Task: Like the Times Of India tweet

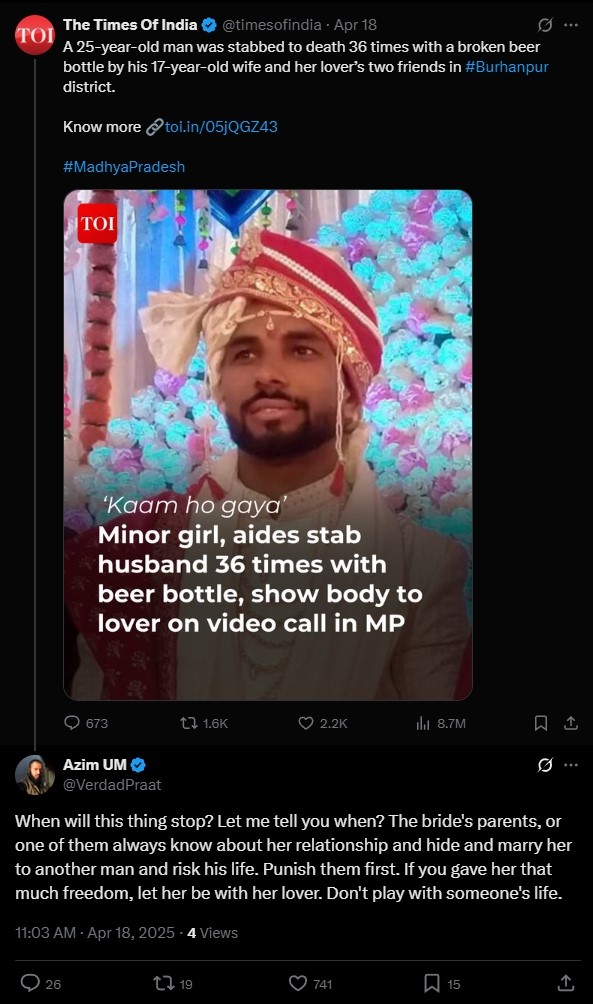Action: click(x=306, y=723)
